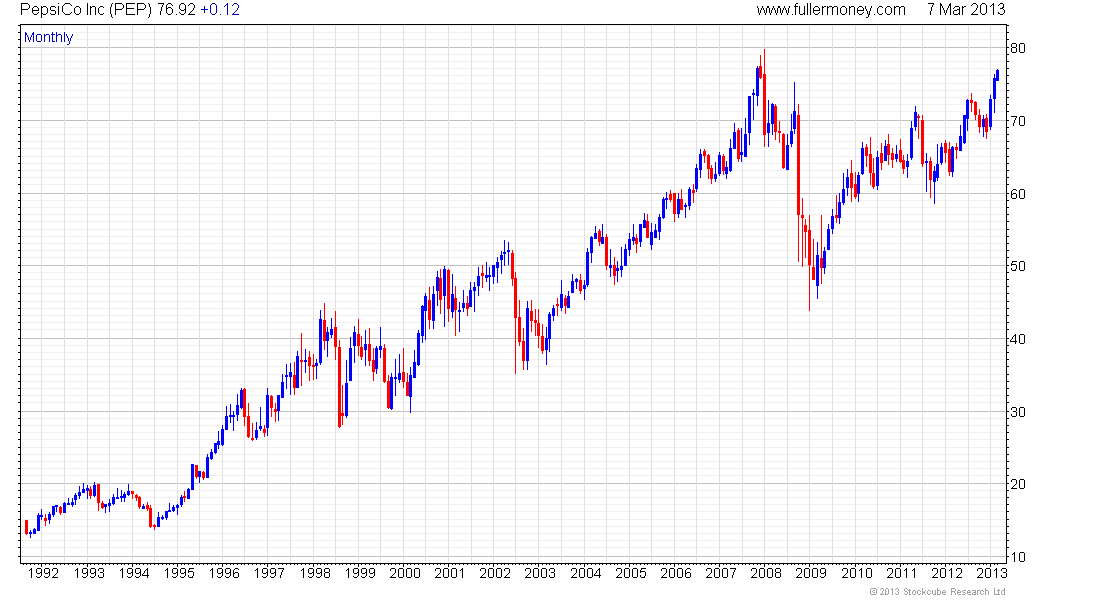Open the www.fullermoney.com link text
The height and width of the screenshot is (600, 1100).
pyautogui.click(x=831, y=10)
